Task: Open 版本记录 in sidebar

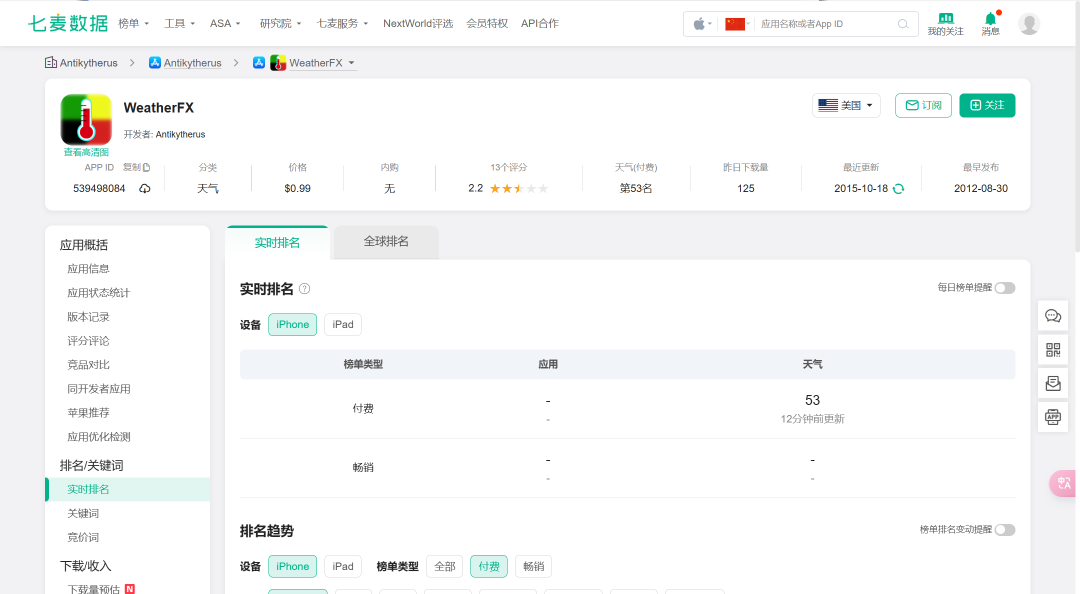Action: click(88, 317)
